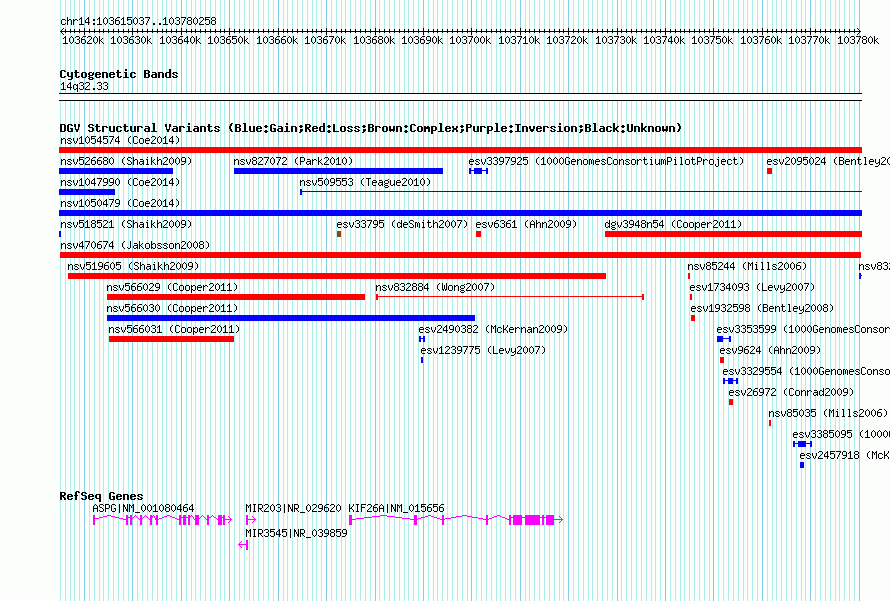Open esv26972 (Conrad2009) label
890x601 pixels.
click(x=791, y=392)
